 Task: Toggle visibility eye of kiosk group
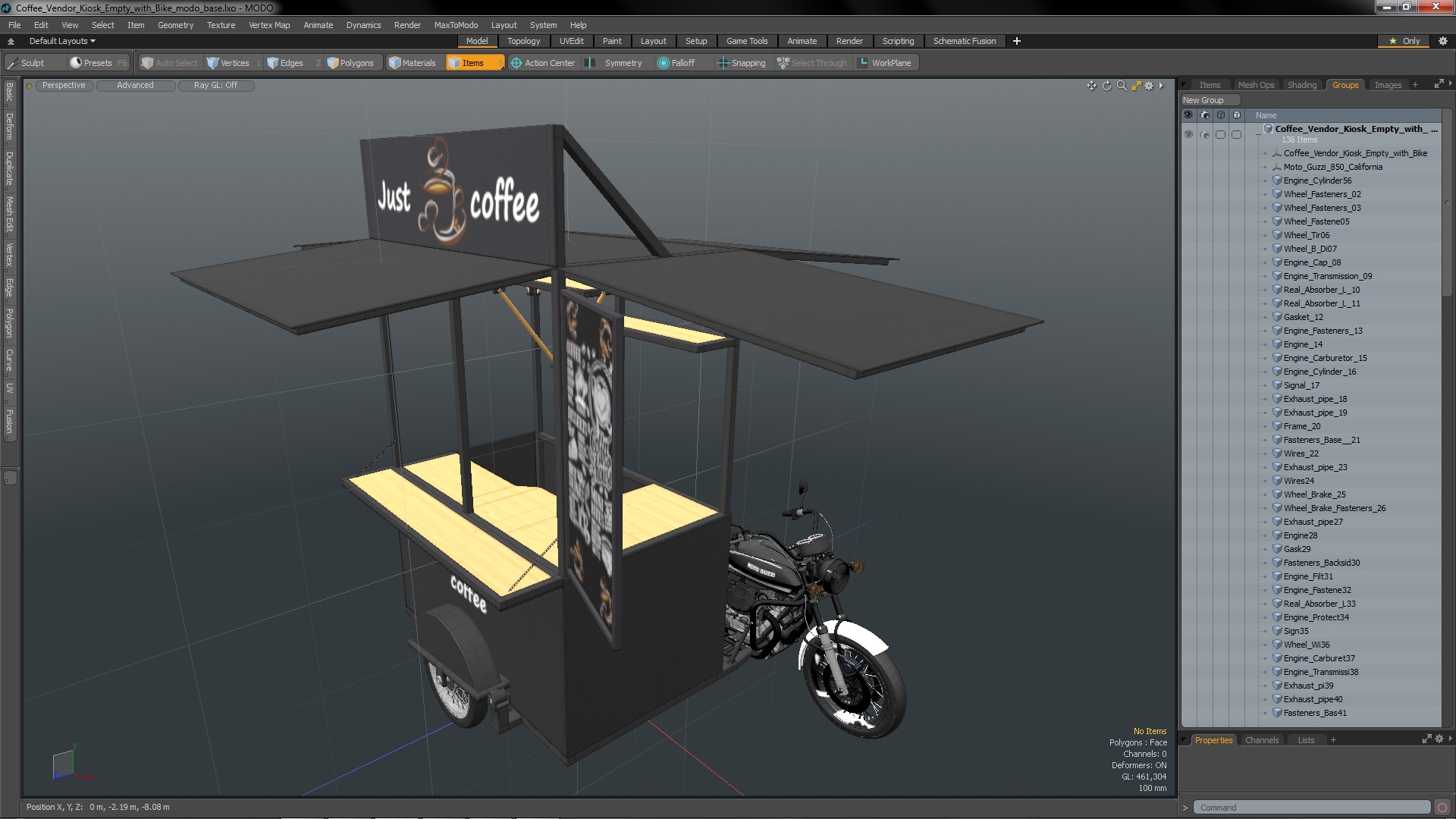click(1188, 134)
